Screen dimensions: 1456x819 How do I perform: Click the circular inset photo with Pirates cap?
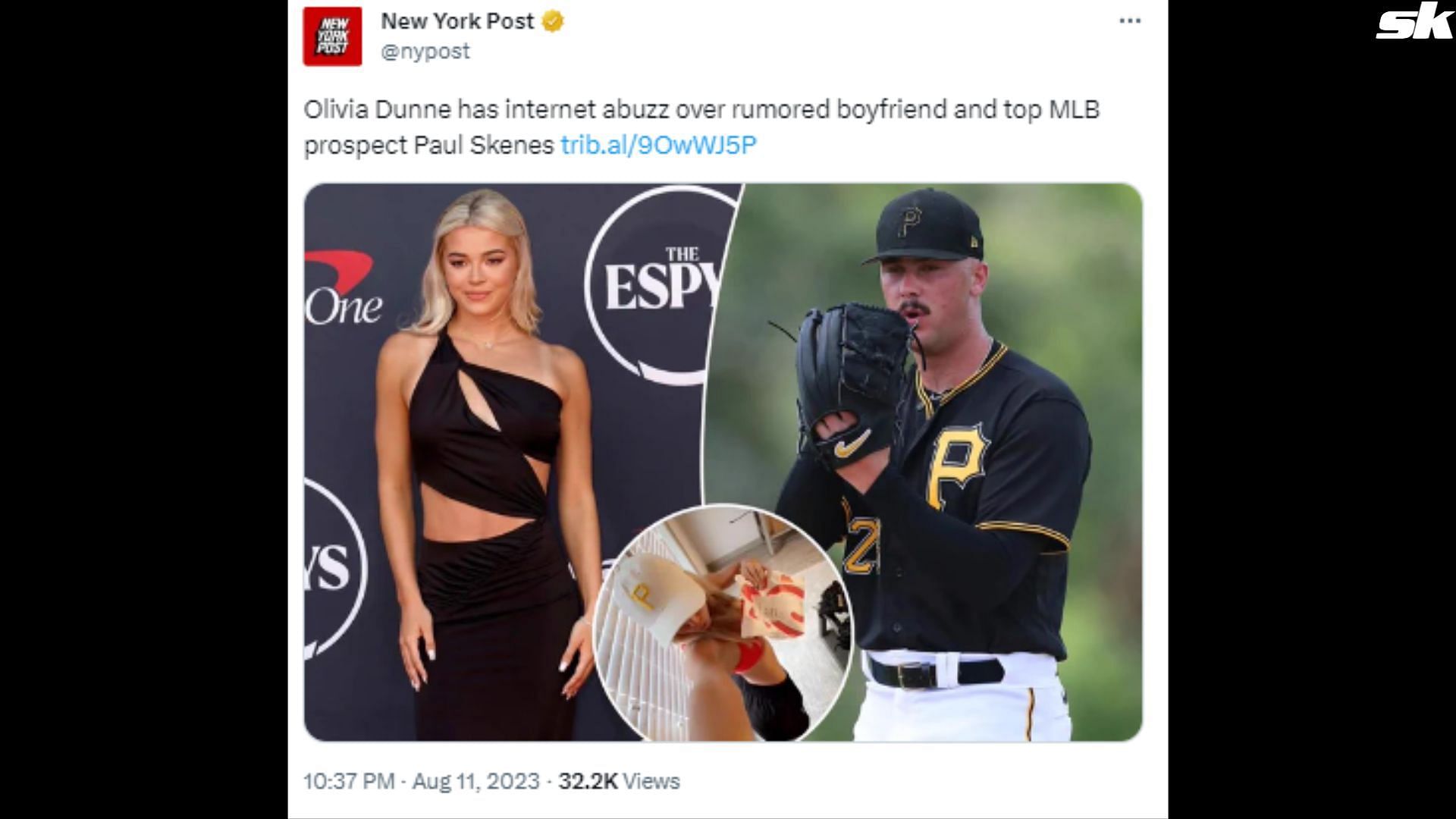coord(722,623)
